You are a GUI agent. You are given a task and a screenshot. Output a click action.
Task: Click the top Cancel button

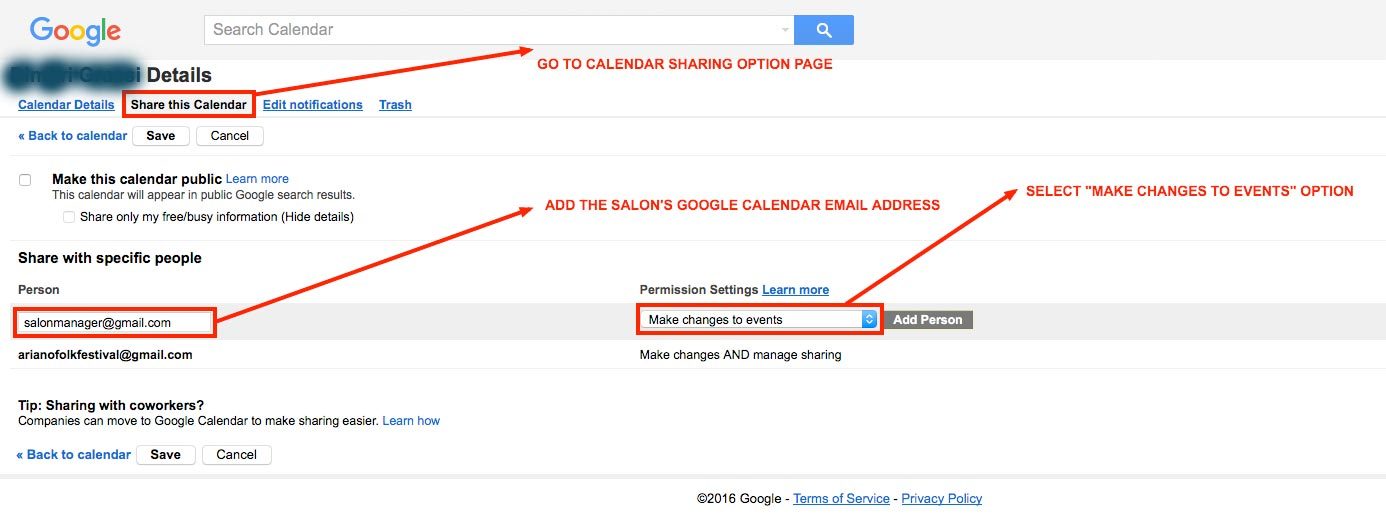(230, 136)
